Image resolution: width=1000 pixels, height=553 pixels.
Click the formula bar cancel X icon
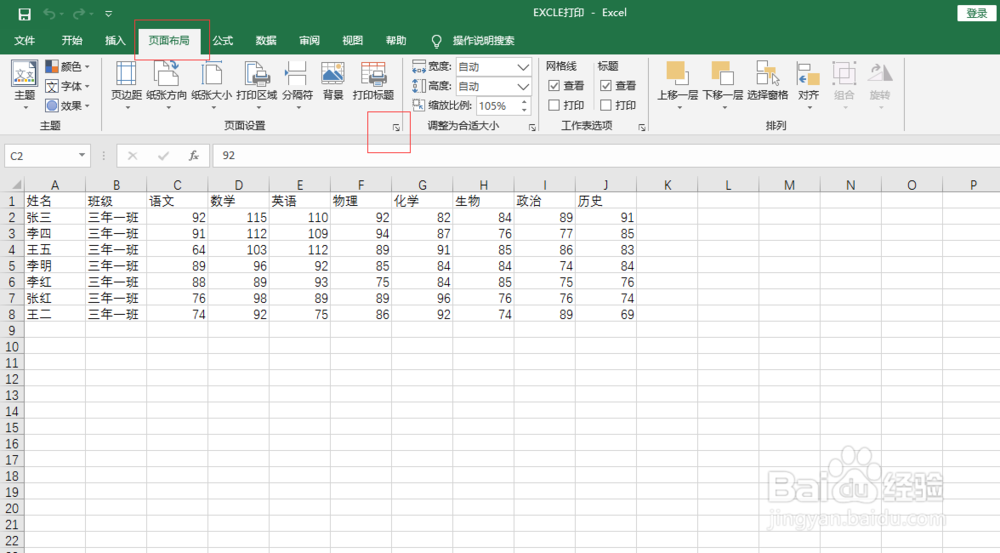pos(132,156)
